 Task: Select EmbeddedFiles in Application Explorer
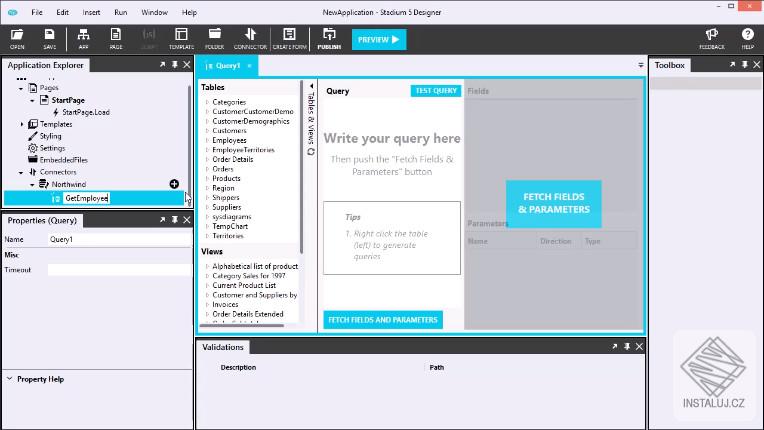[63, 160]
